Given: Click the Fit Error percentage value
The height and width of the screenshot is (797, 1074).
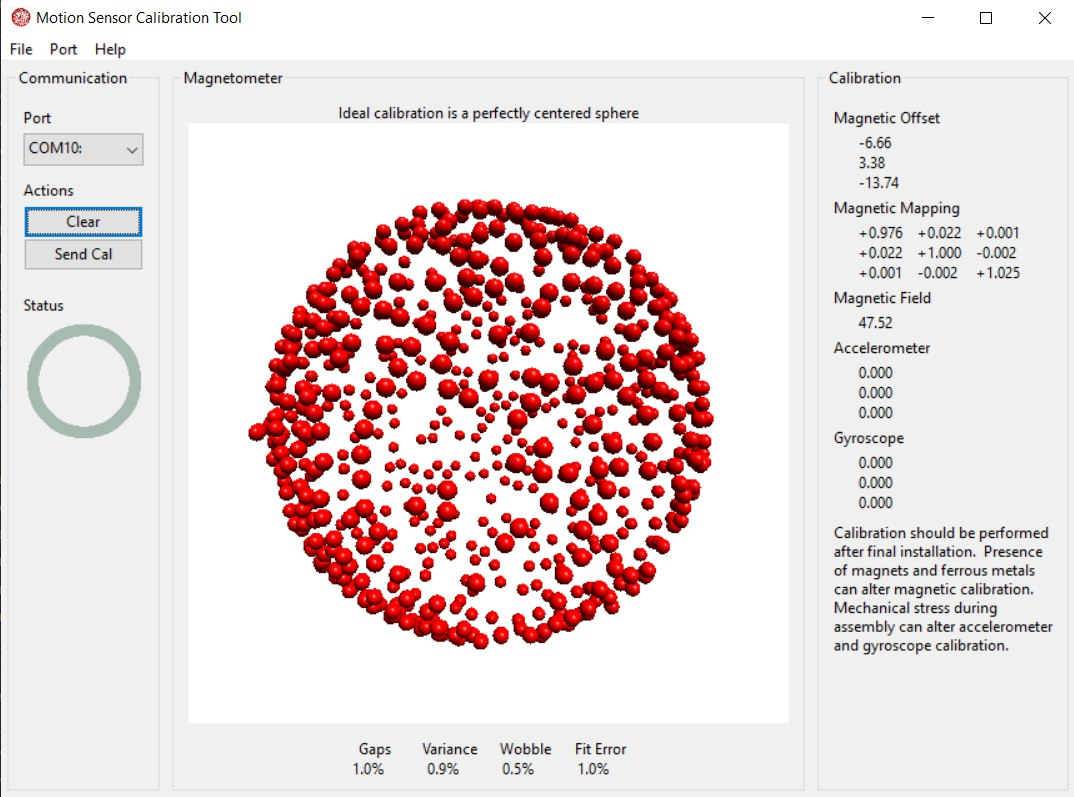Looking at the screenshot, I should coord(593,769).
